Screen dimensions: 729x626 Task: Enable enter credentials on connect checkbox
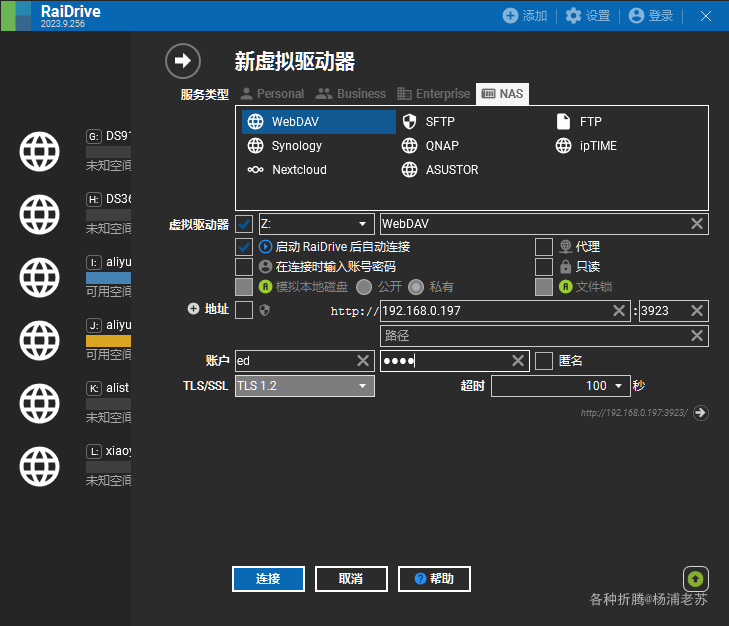pyautogui.click(x=244, y=267)
